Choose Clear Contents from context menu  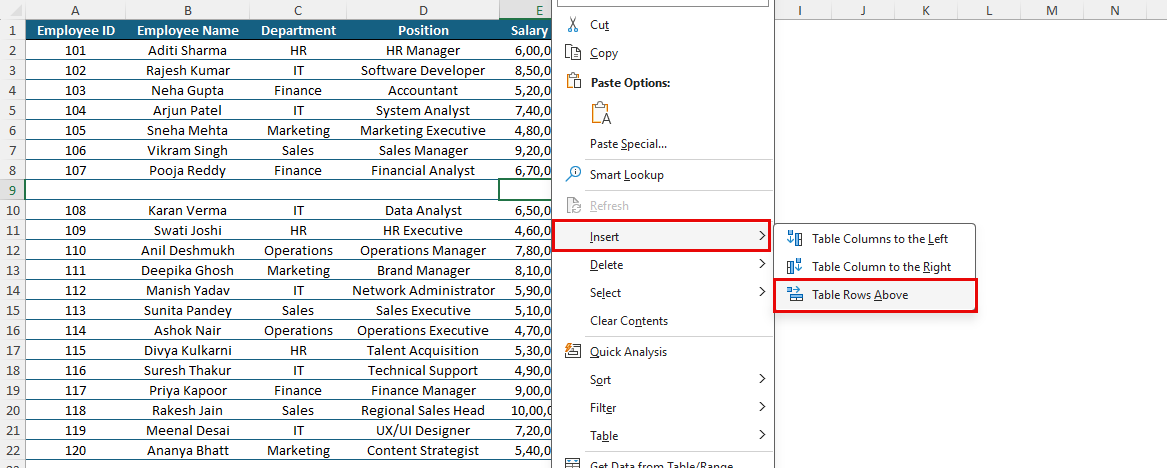660,321
